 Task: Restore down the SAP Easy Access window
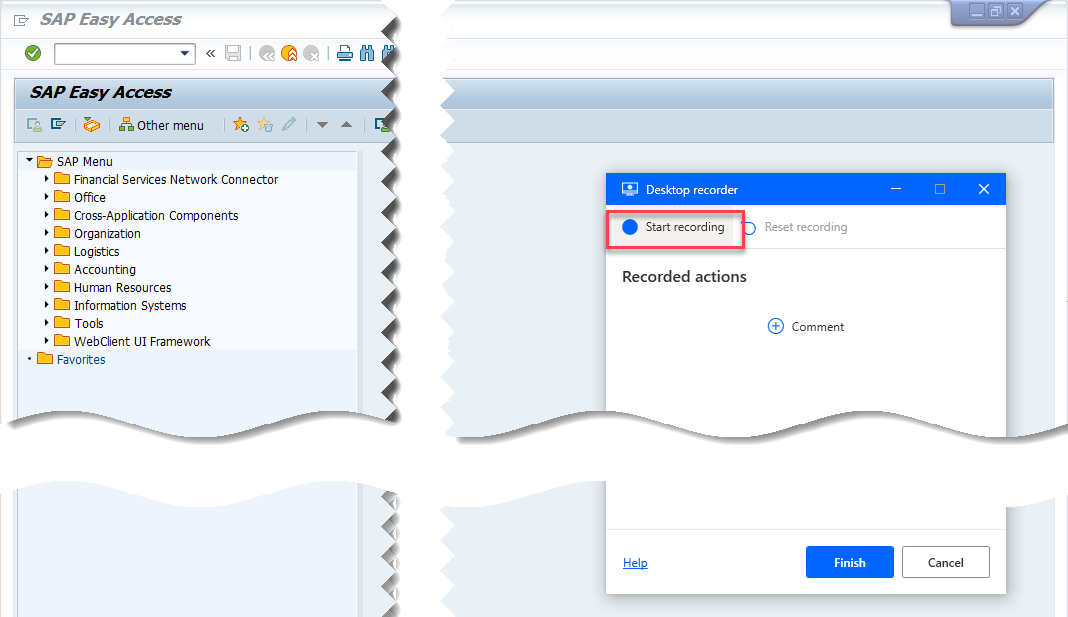pos(996,11)
